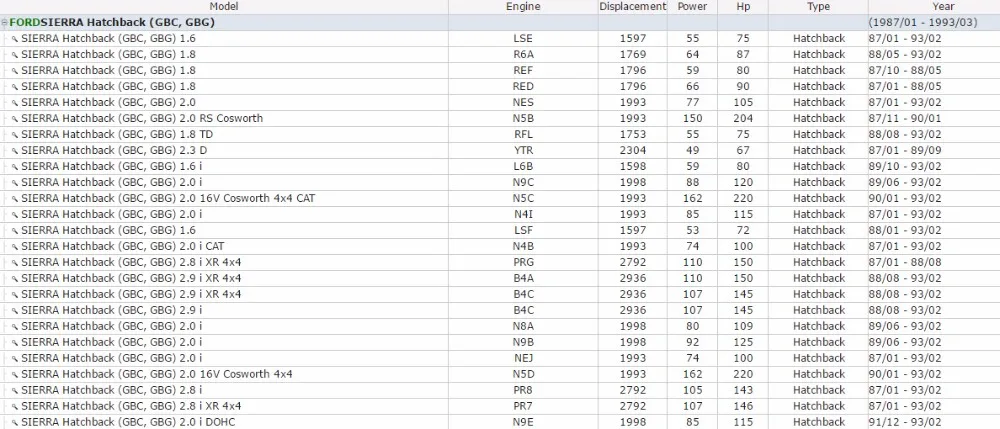Click the icon beside the REF engine row

pyautogui.click(x=15, y=71)
